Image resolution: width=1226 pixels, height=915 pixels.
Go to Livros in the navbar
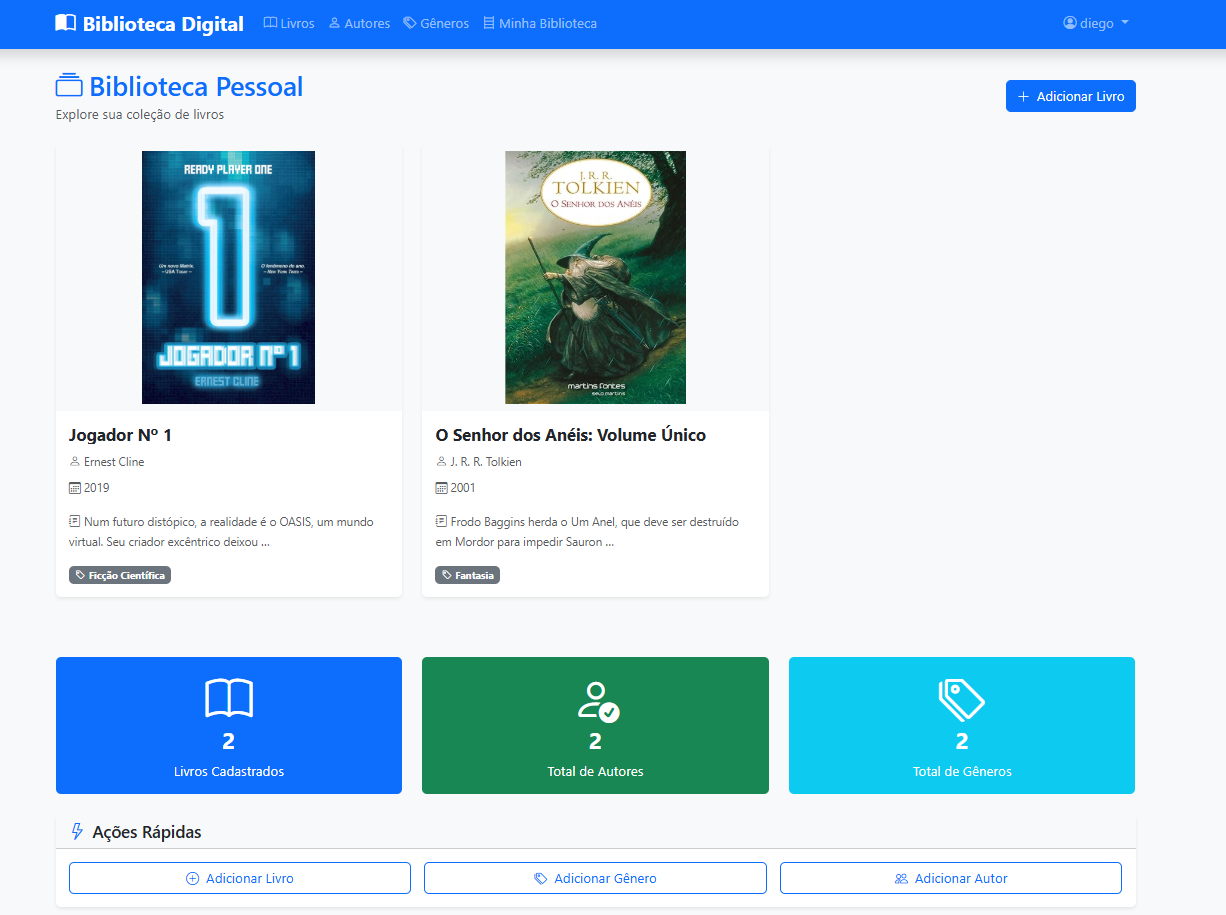289,23
